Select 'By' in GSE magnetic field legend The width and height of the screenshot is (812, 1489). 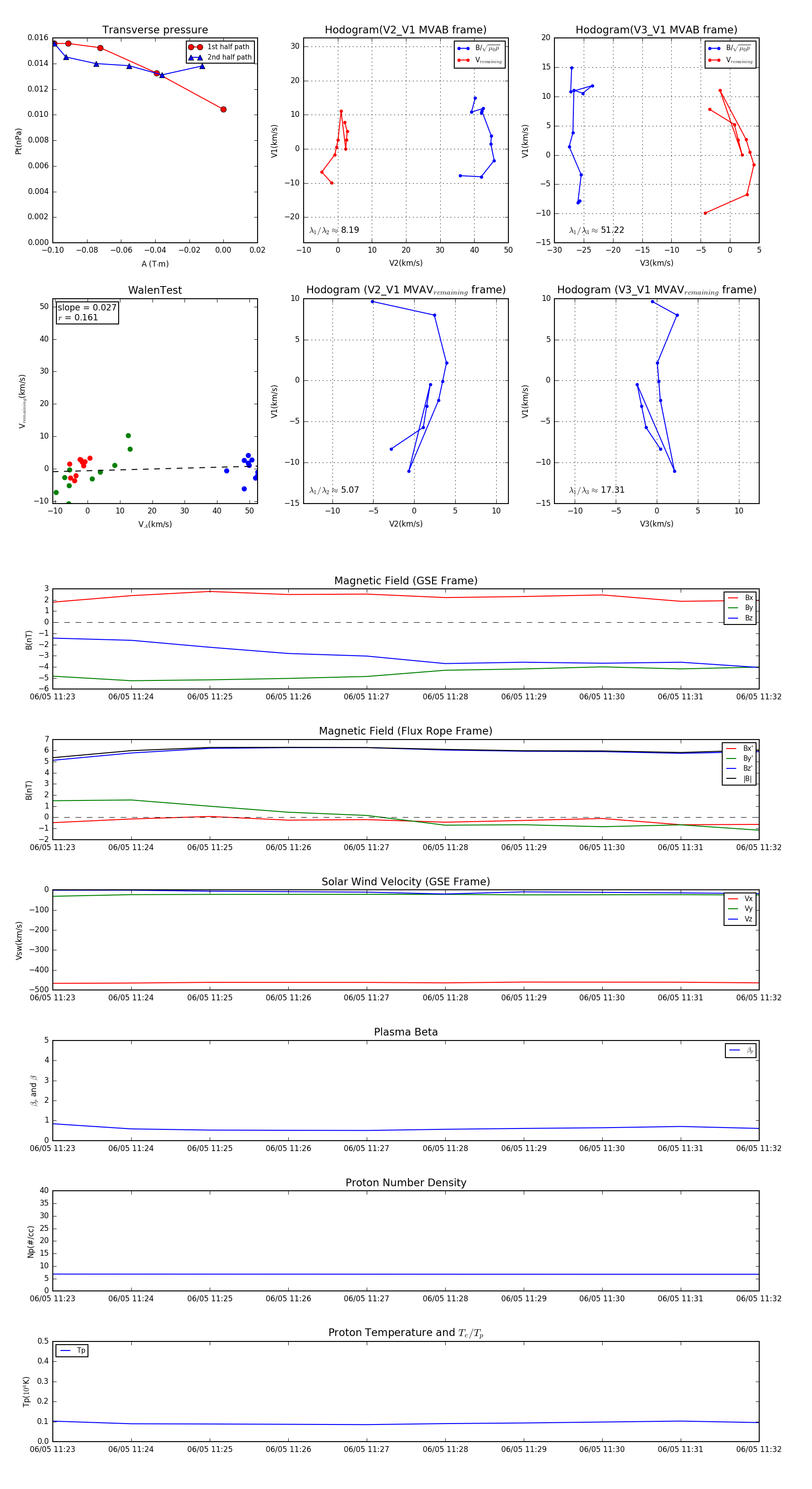[740, 608]
